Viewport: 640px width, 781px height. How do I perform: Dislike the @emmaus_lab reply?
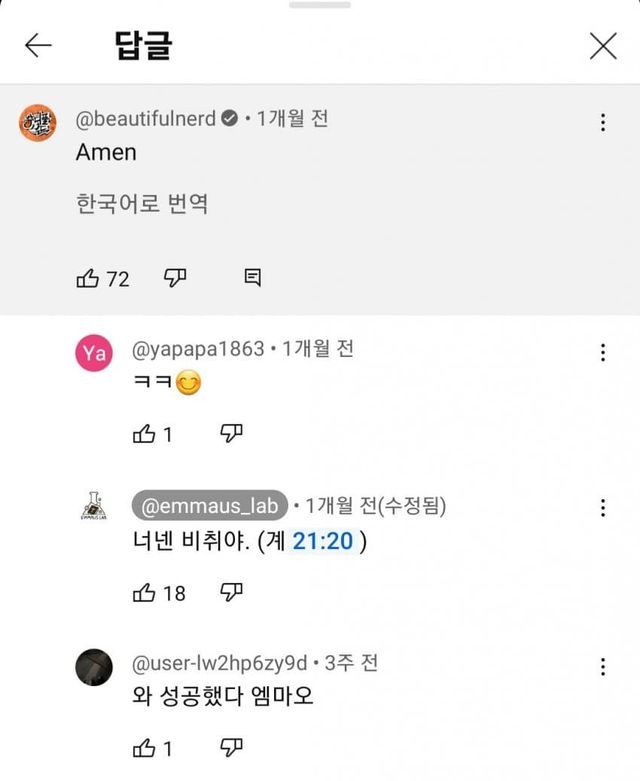232,593
